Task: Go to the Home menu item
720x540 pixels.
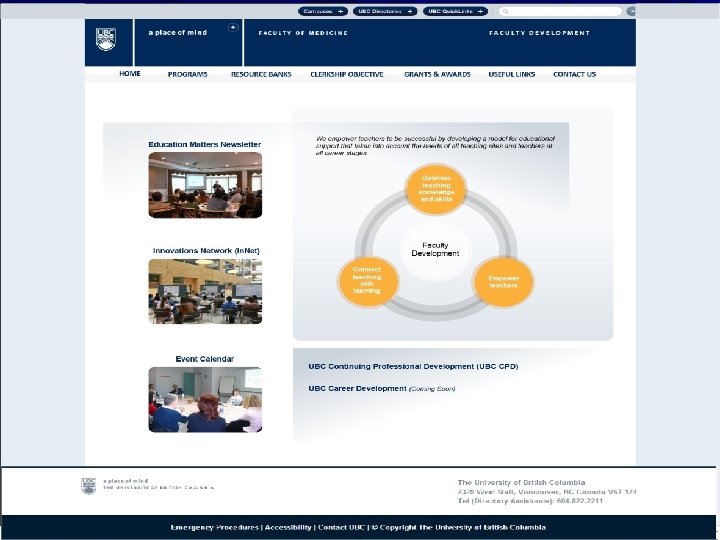Action: [130, 73]
